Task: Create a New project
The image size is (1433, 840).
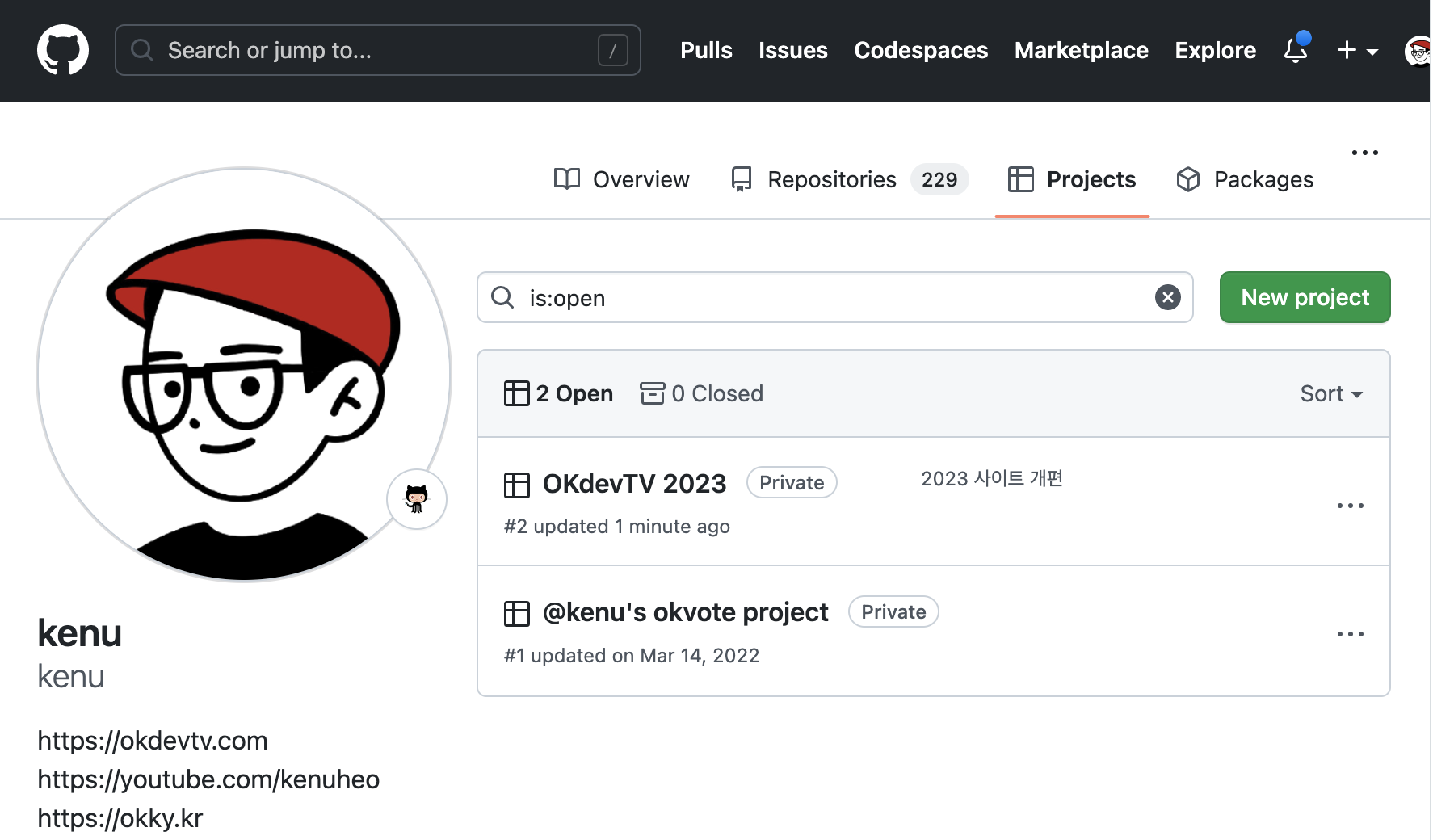Action: click(1305, 297)
